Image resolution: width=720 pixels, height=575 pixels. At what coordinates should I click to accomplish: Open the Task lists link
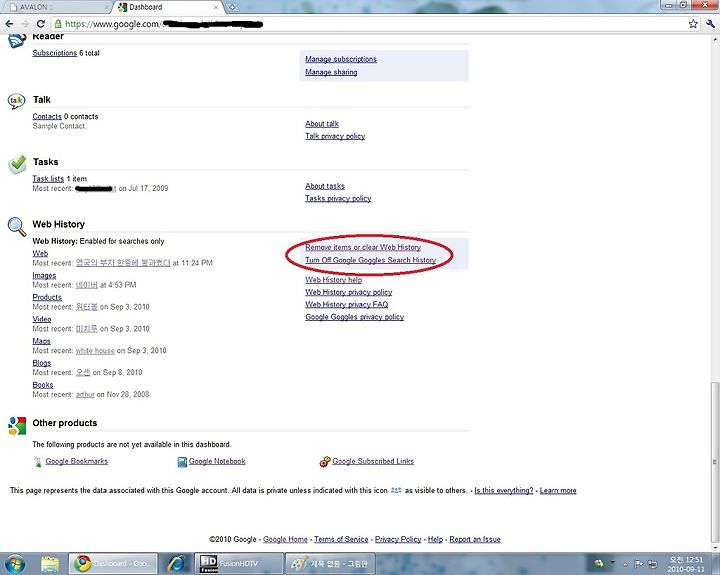coord(48,179)
